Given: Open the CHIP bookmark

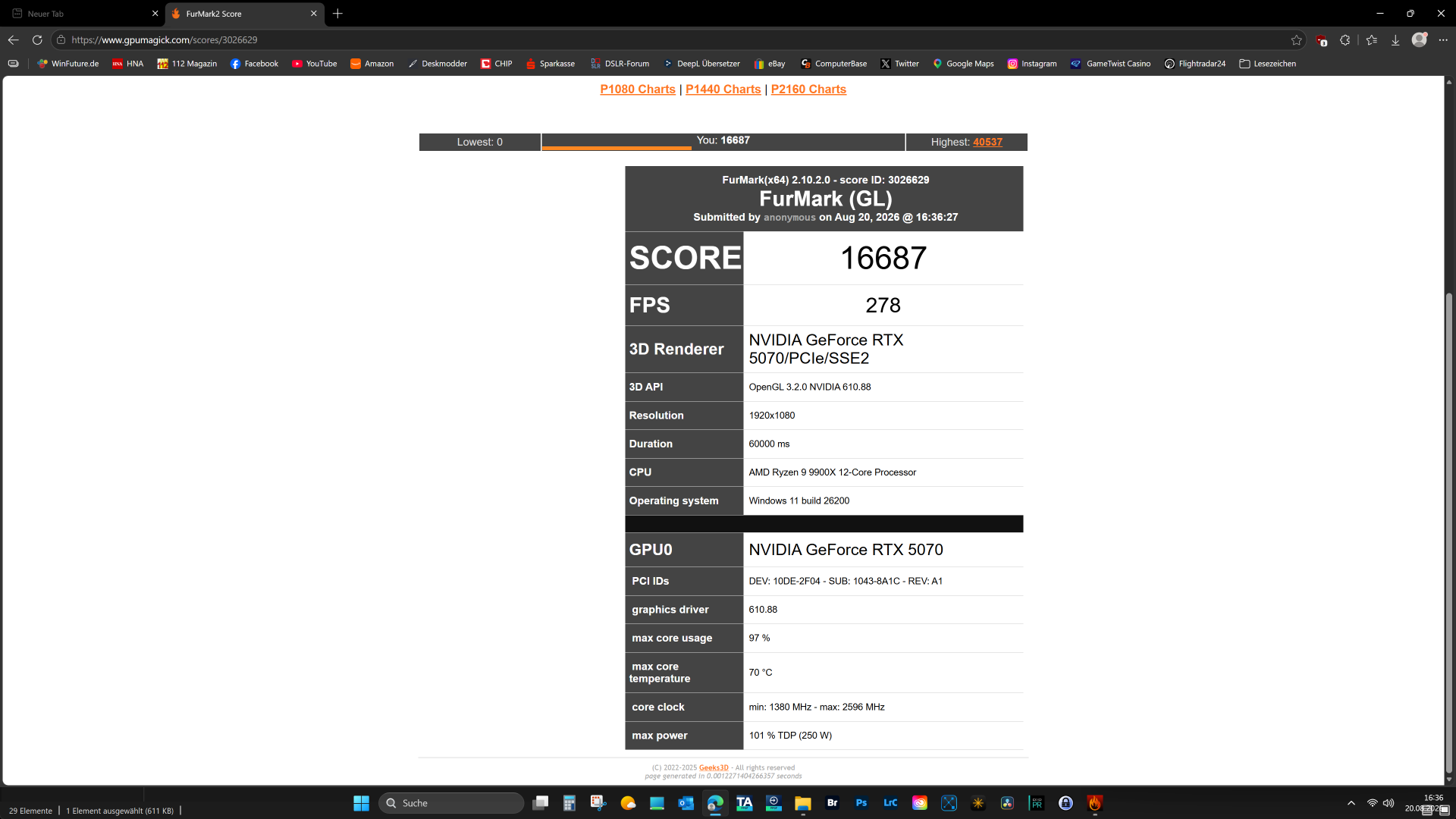Looking at the screenshot, I should point(497,64).
